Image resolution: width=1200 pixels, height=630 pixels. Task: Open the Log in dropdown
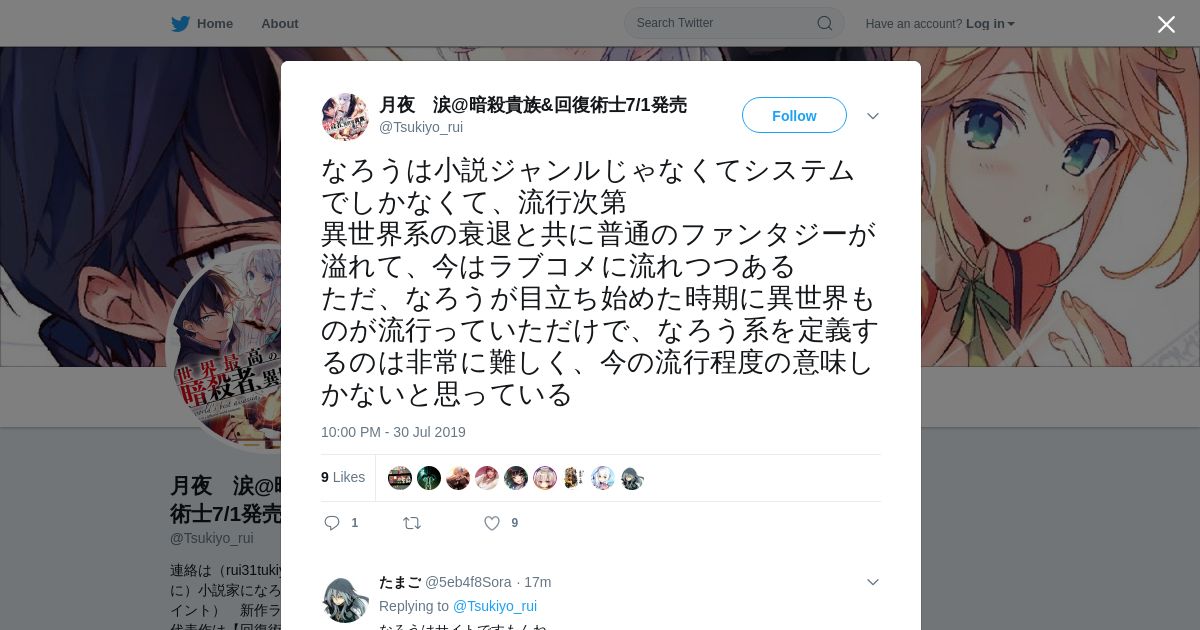[990, 24]
